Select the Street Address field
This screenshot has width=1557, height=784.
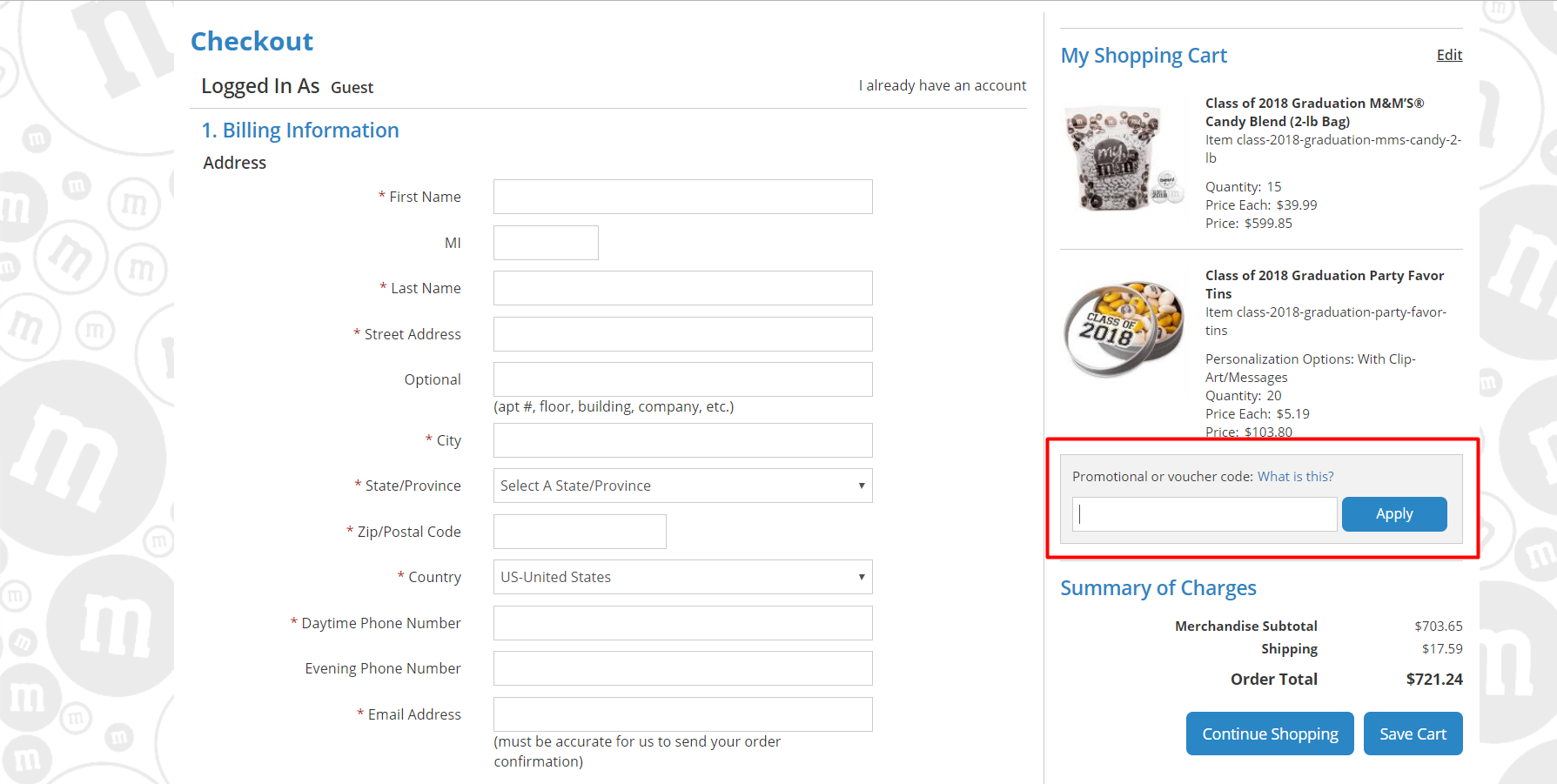pyautogui.click(x=682, y=334)
